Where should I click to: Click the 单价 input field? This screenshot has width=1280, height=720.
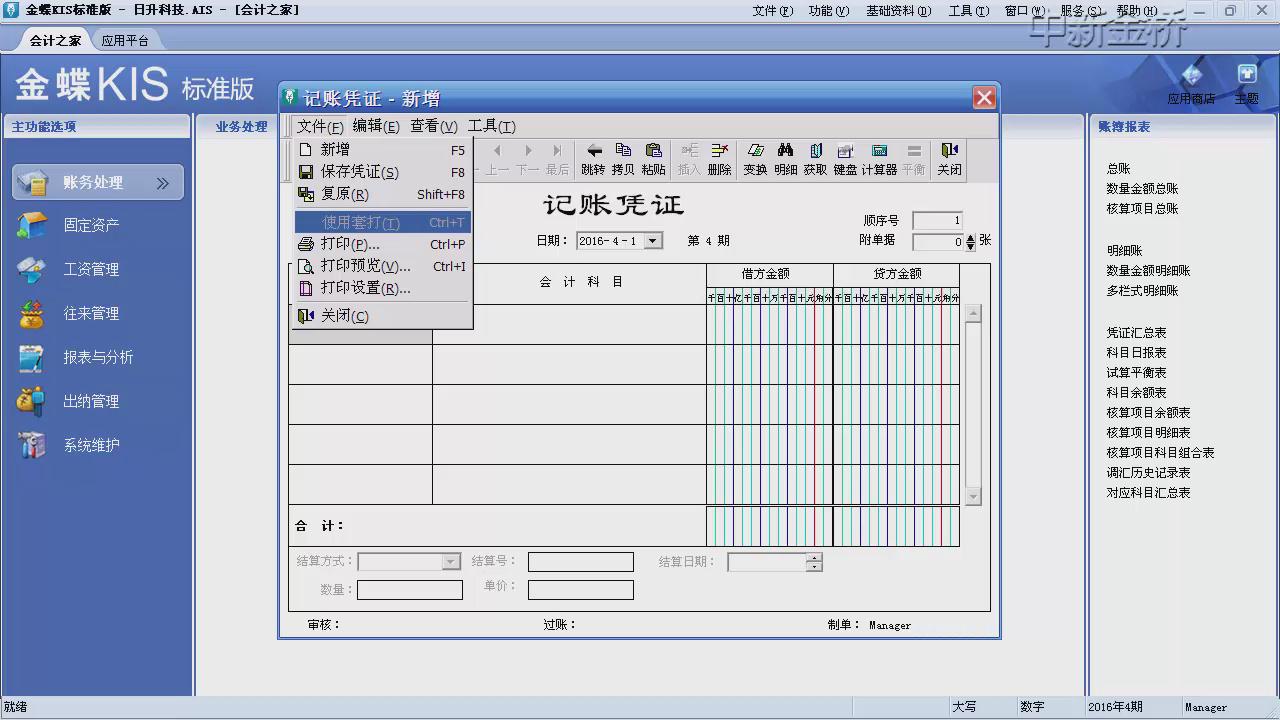point(581,590)
